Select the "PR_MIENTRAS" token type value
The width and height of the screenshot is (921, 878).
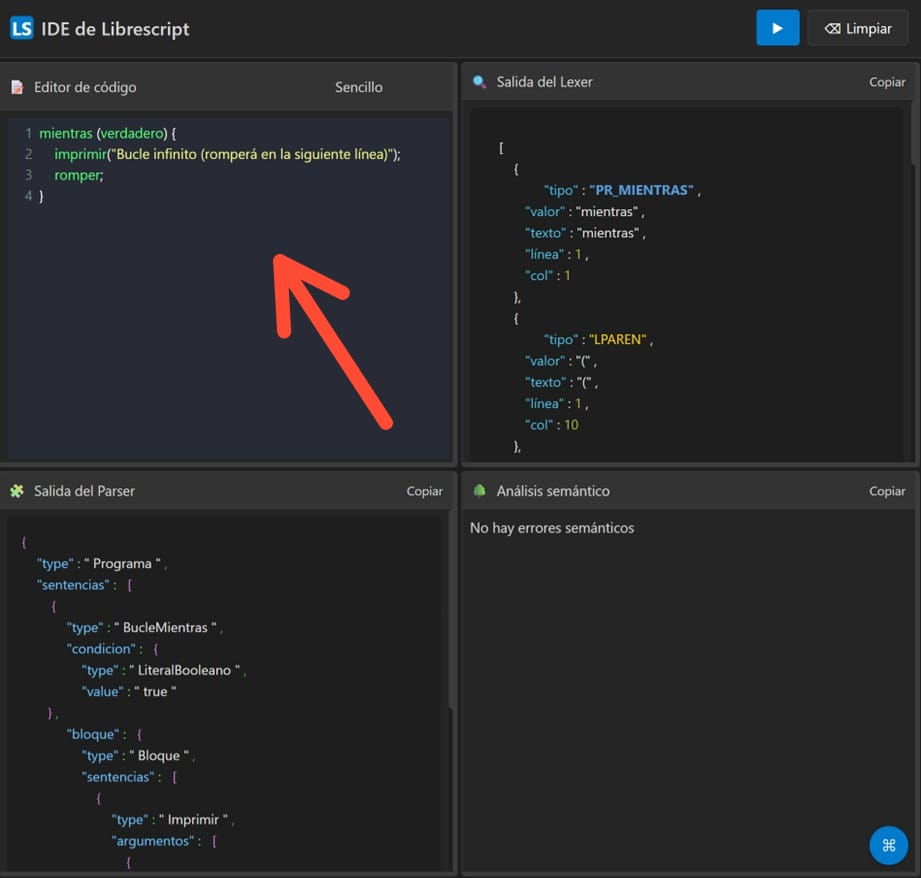pyautogui.click(x=641, y=190)
